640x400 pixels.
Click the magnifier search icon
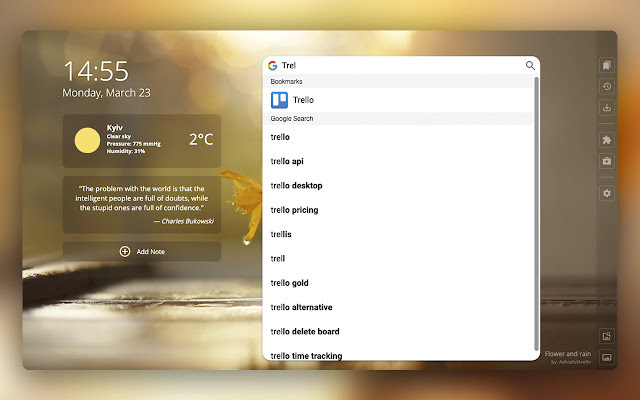point(530,65)
